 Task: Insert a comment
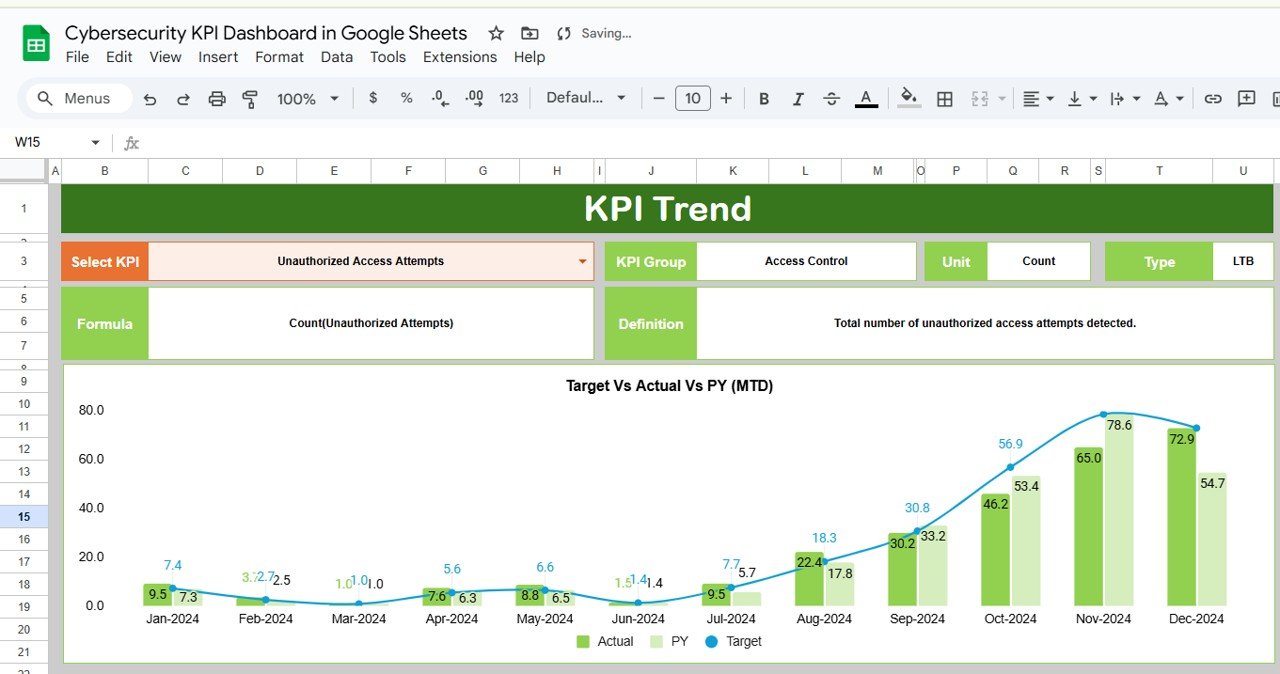1246,98
